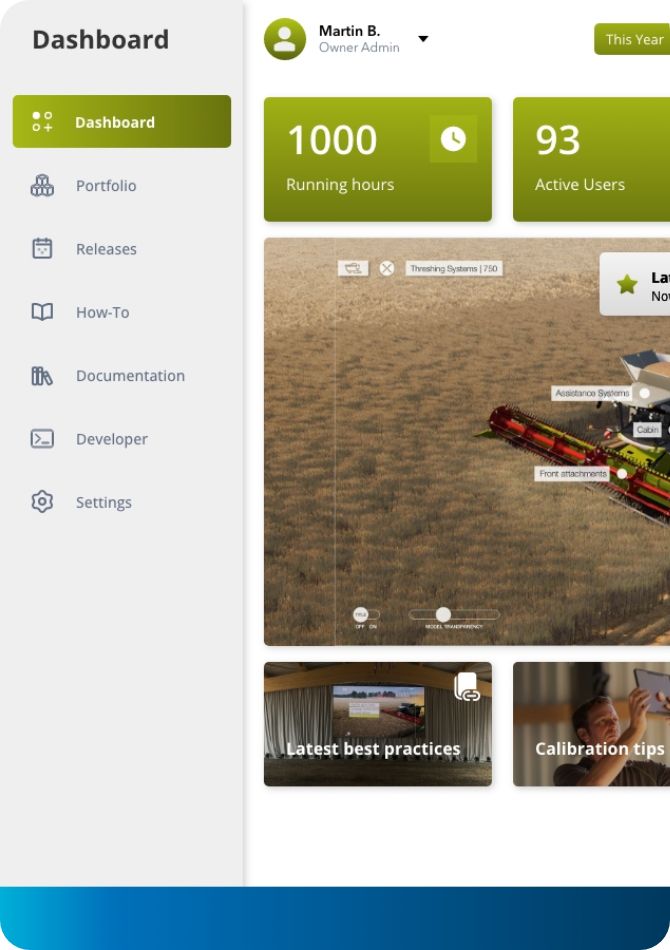This screenshot has height=950, width=670.
Task: Click the clock icon on Running hours card
Action: pos(453,139)
